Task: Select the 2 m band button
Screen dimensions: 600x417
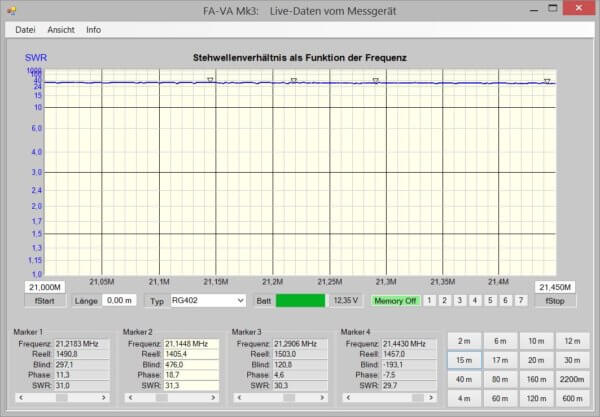Action: [464, 341]
